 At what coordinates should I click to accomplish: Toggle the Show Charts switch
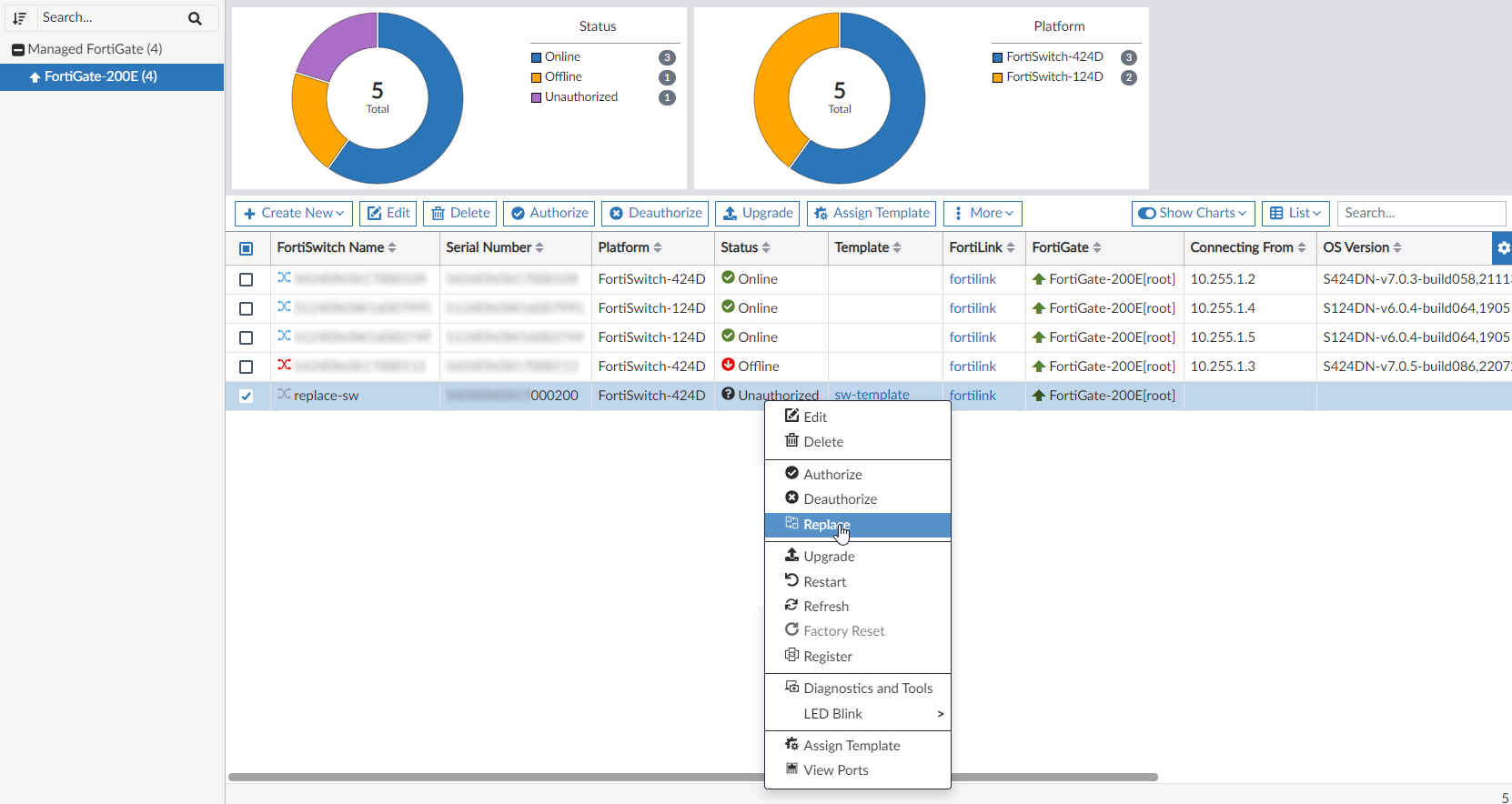(x=1148, y=213)
